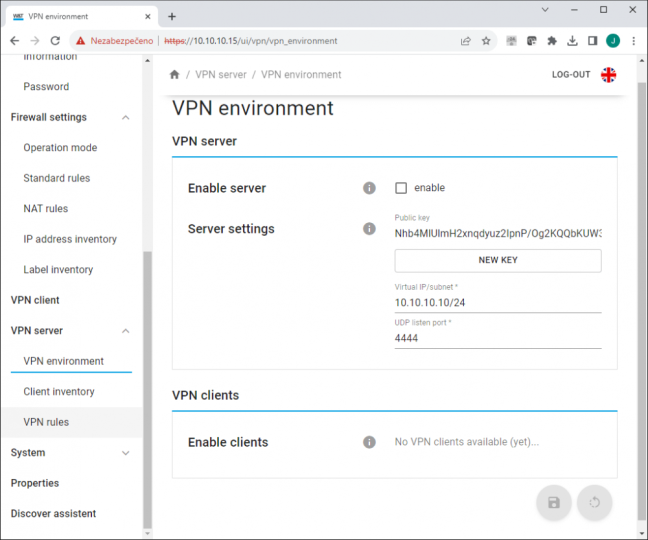The image size is (648, 540).
Task: Toggle the browser side panel icon
Action: [x=592, y=40]
